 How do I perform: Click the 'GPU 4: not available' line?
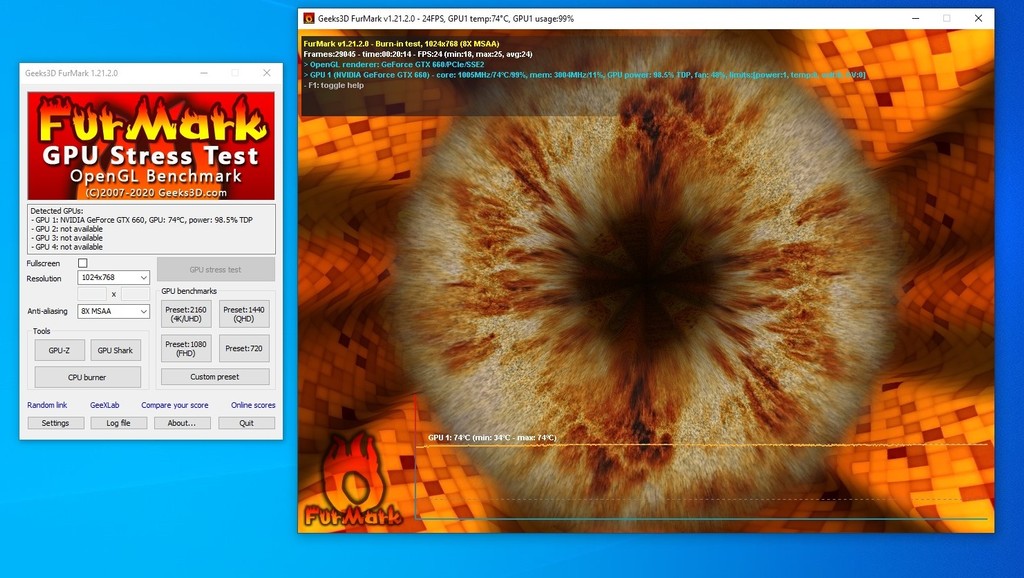[x=67, y=248]
